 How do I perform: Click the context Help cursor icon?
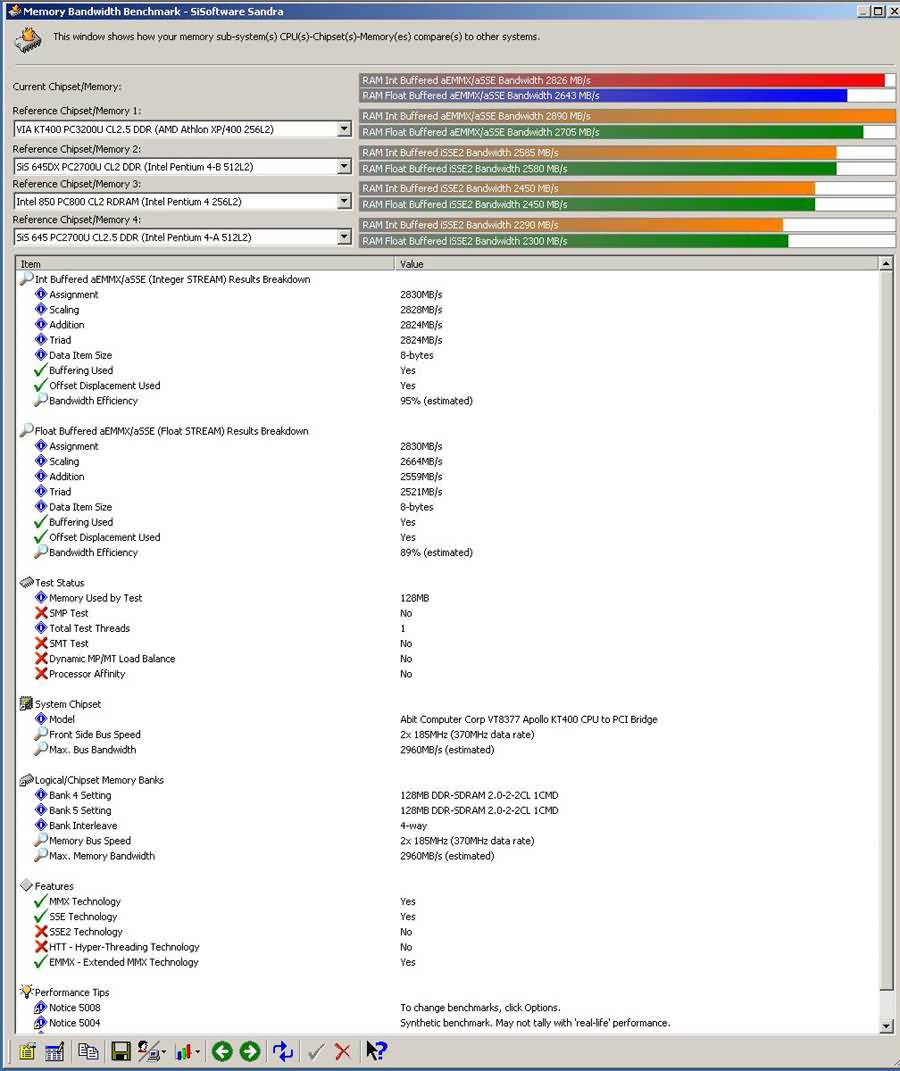point(376,1051)
